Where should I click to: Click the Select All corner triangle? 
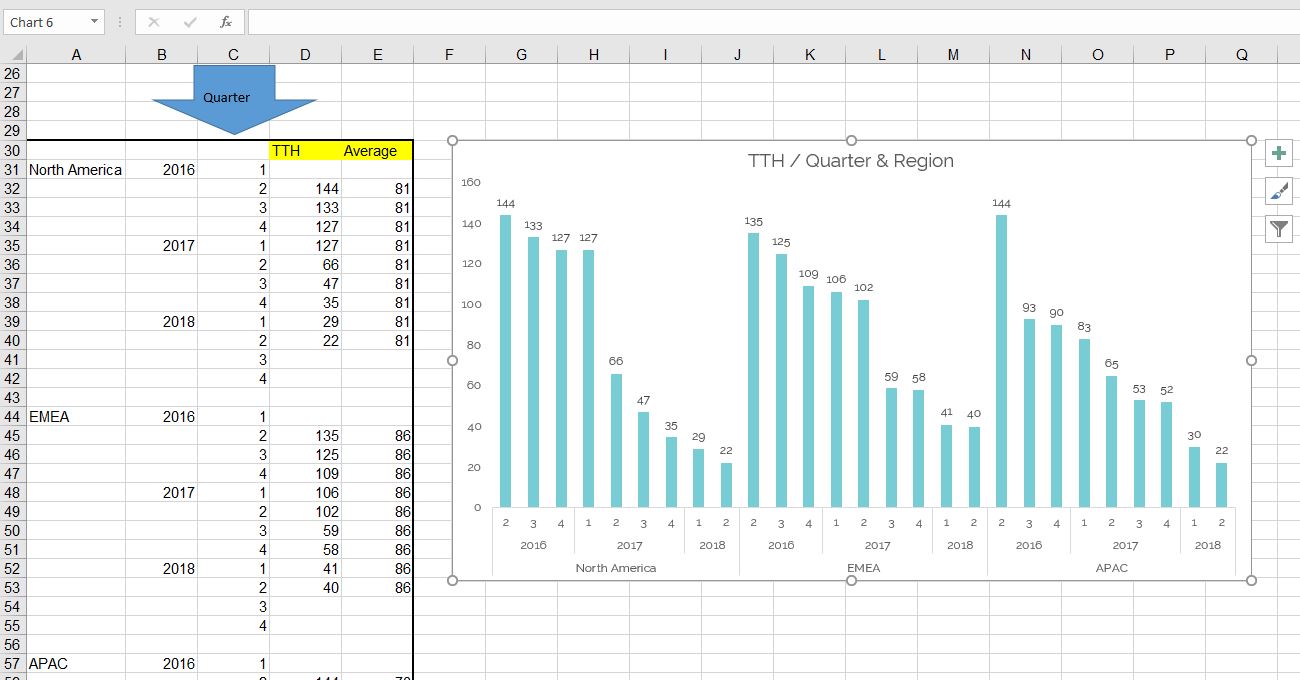[x=15, y=55]
